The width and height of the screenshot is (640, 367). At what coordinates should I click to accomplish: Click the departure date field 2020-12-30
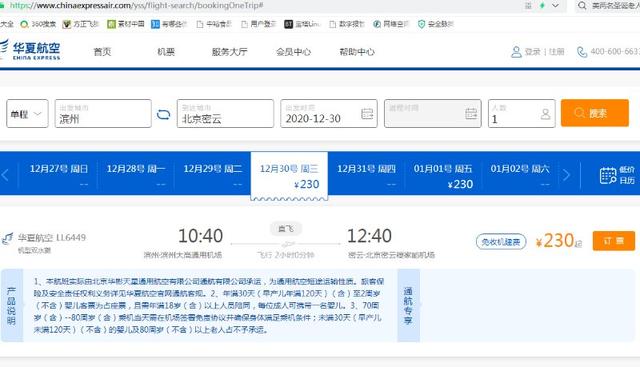tap(329, 113)
